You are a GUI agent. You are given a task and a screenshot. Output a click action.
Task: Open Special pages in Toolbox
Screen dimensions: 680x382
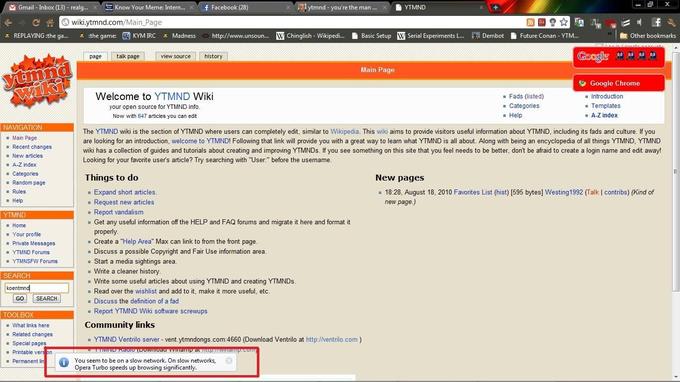[x=29, y=343]
